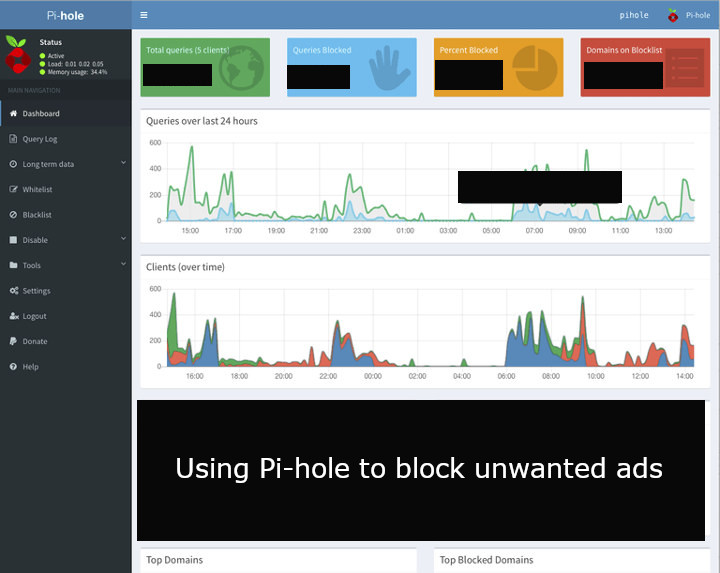The height and width of the screenshot is (573, 720).
Task: Click the Help question mark icon
Action: pos(13,366)
